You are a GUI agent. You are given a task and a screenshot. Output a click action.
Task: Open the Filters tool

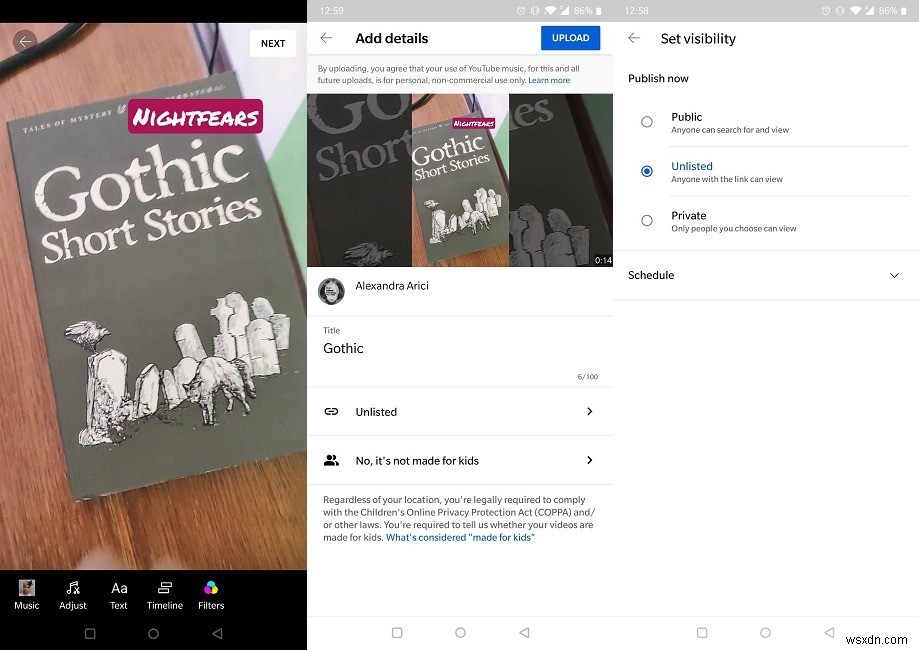click(211, 595)
